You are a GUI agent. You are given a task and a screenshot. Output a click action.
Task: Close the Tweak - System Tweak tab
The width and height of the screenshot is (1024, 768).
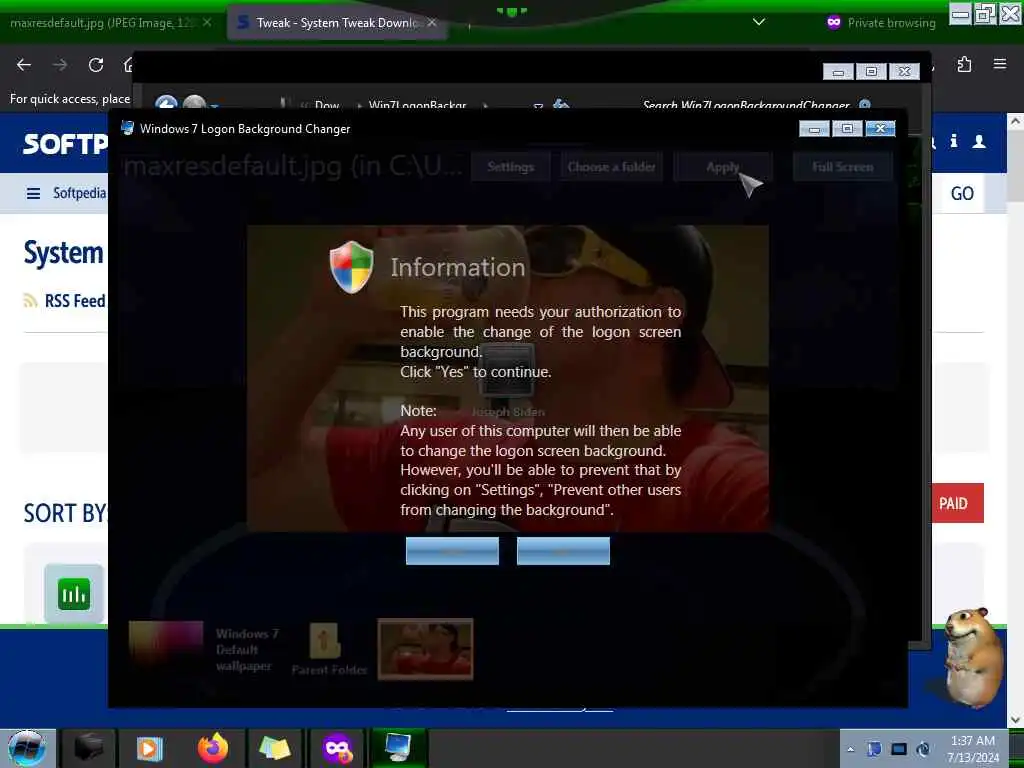point(432,23)
